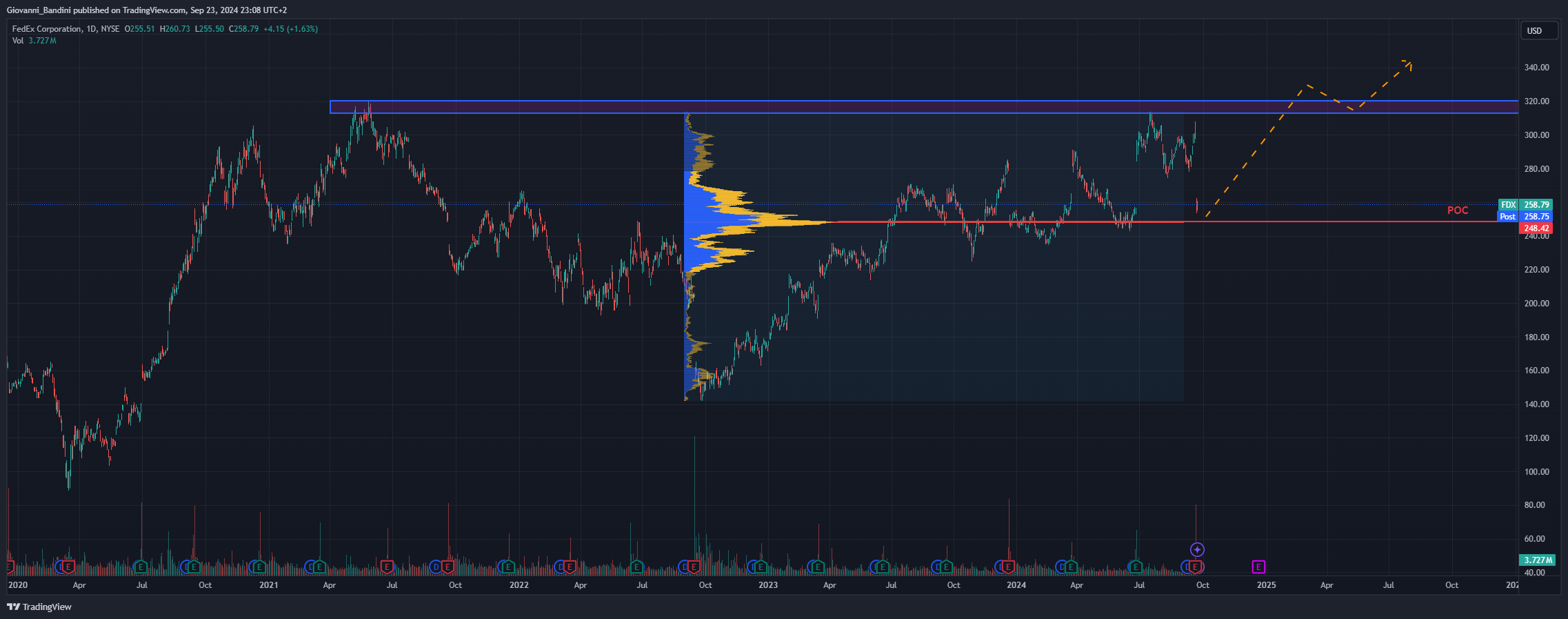1568x619 pixels.
Task: Click the Post 258.75 price label
Action: tap(1525, 217)
